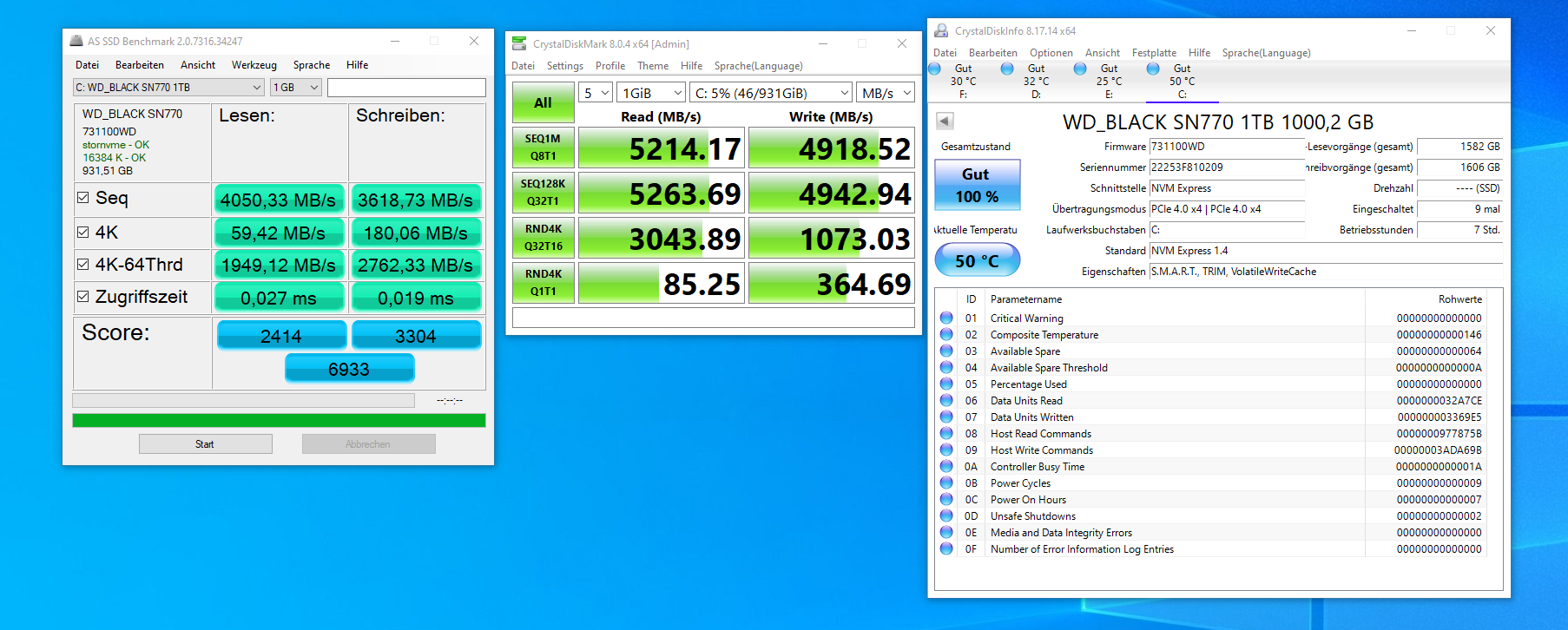
Task: Open the 1GiB test size dropdown in CrystalDiskMark
Action: point(652,93)
